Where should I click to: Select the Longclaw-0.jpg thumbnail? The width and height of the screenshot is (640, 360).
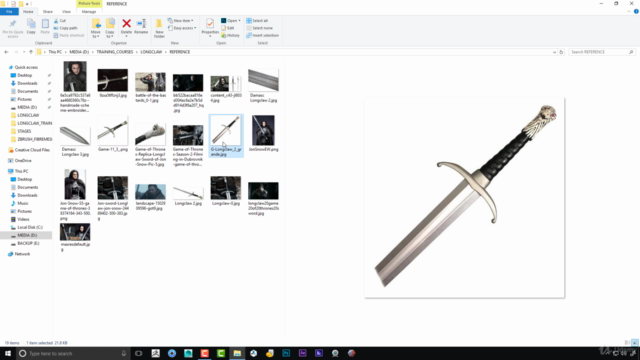pyautogui.click(x=226, y=188)
